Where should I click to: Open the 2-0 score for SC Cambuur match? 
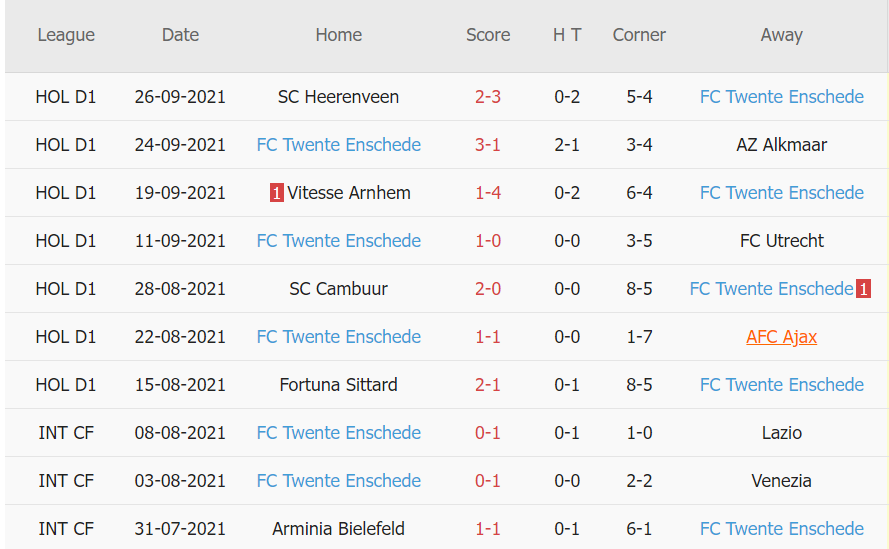[x=488, y=289]
